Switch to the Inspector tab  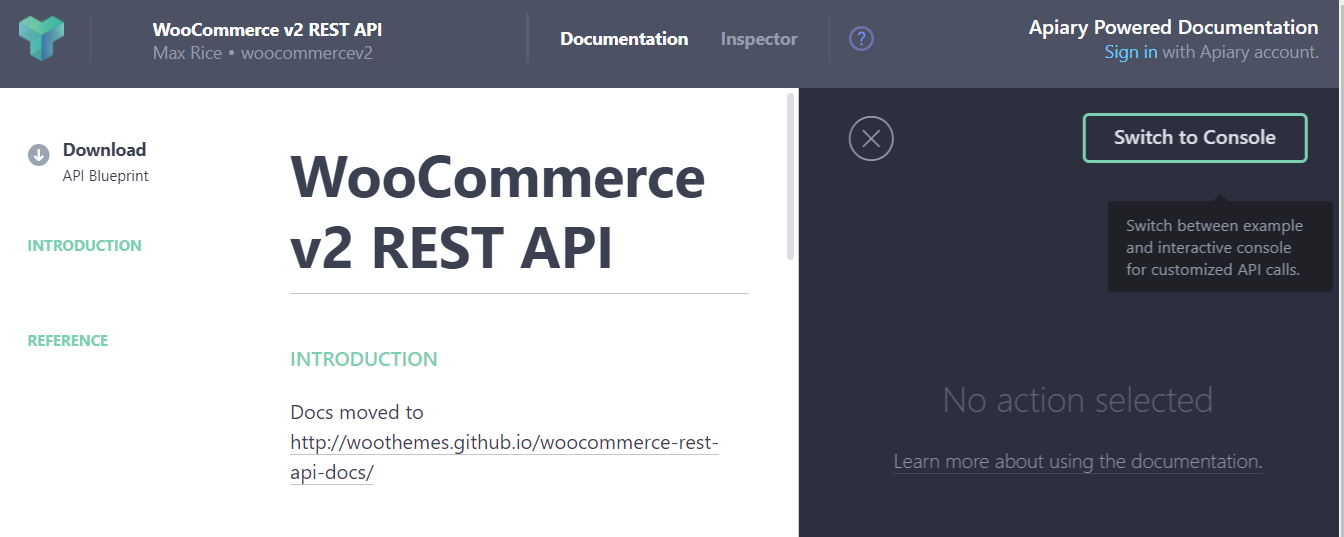point(759,39)
